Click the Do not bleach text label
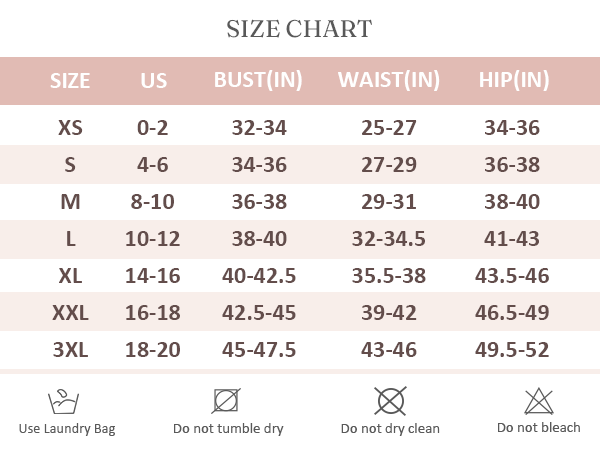 [x=539, y=428]
